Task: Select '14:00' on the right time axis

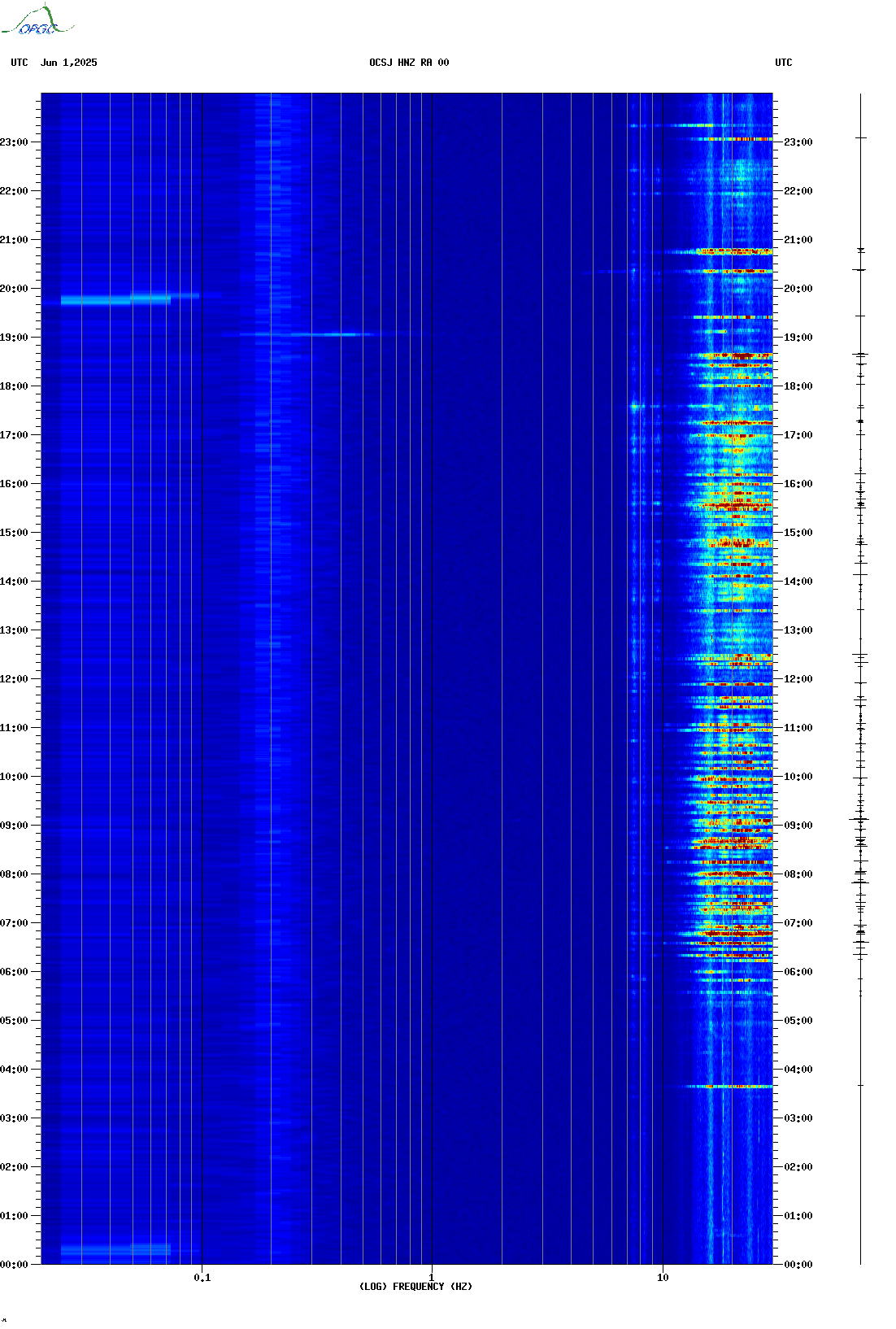Action: 798,582
